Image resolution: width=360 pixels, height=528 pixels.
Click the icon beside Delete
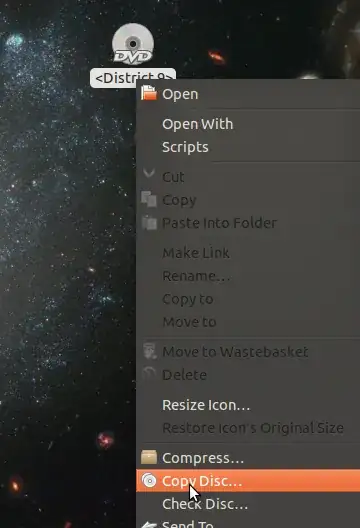149,373
